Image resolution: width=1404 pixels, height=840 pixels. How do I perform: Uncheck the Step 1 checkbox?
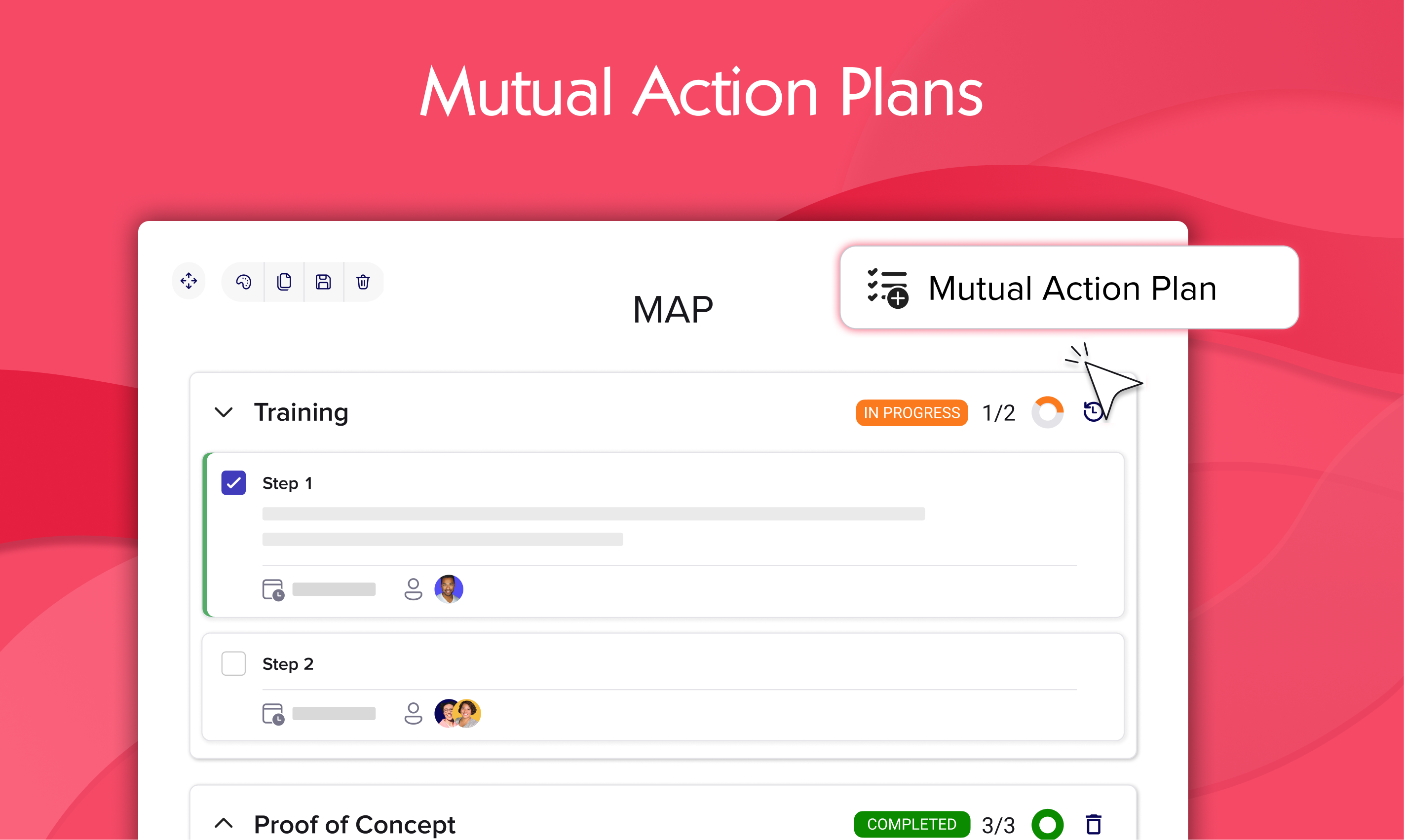pos(233,483)
